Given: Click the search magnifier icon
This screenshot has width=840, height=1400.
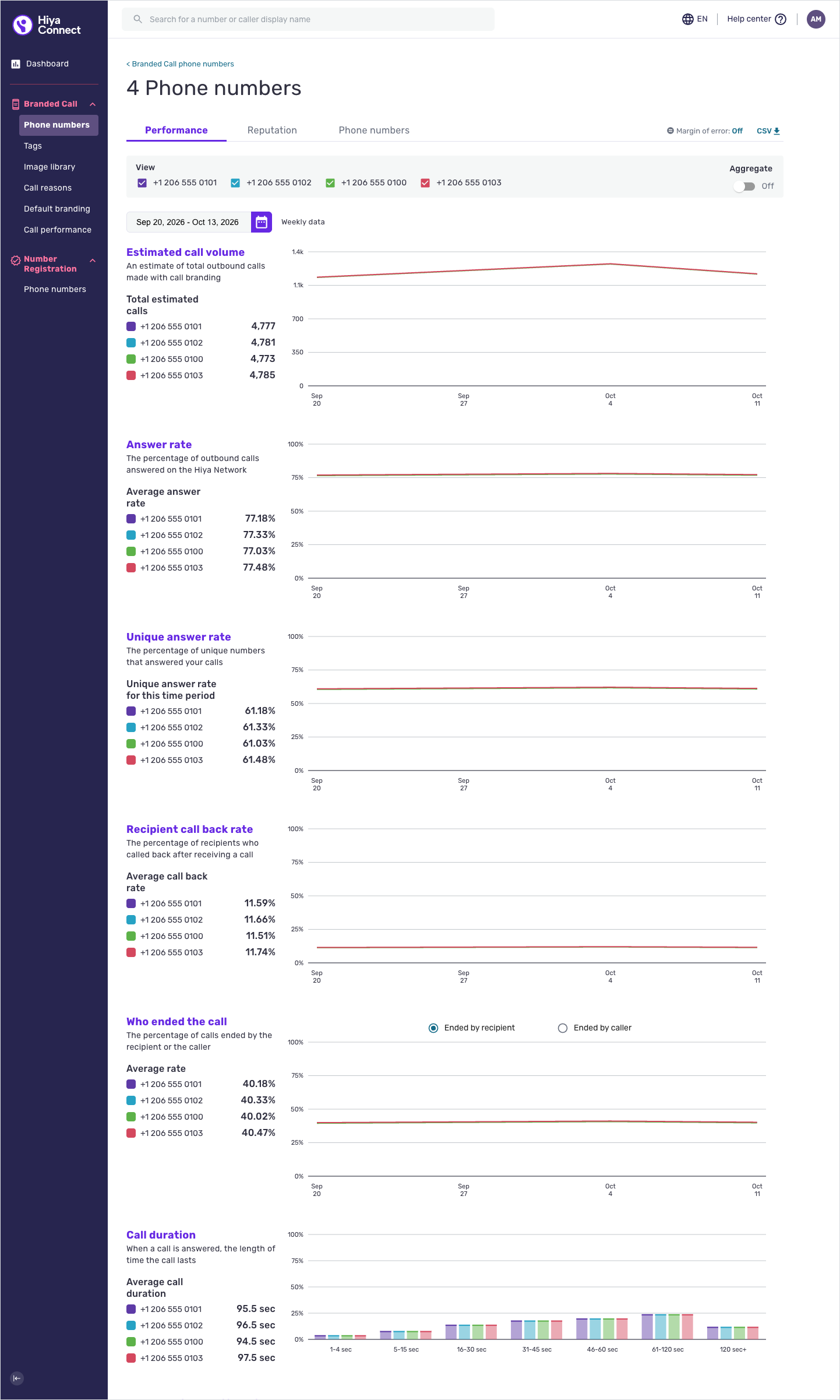Looking at the screenshot, I should [x=137, y=19].
